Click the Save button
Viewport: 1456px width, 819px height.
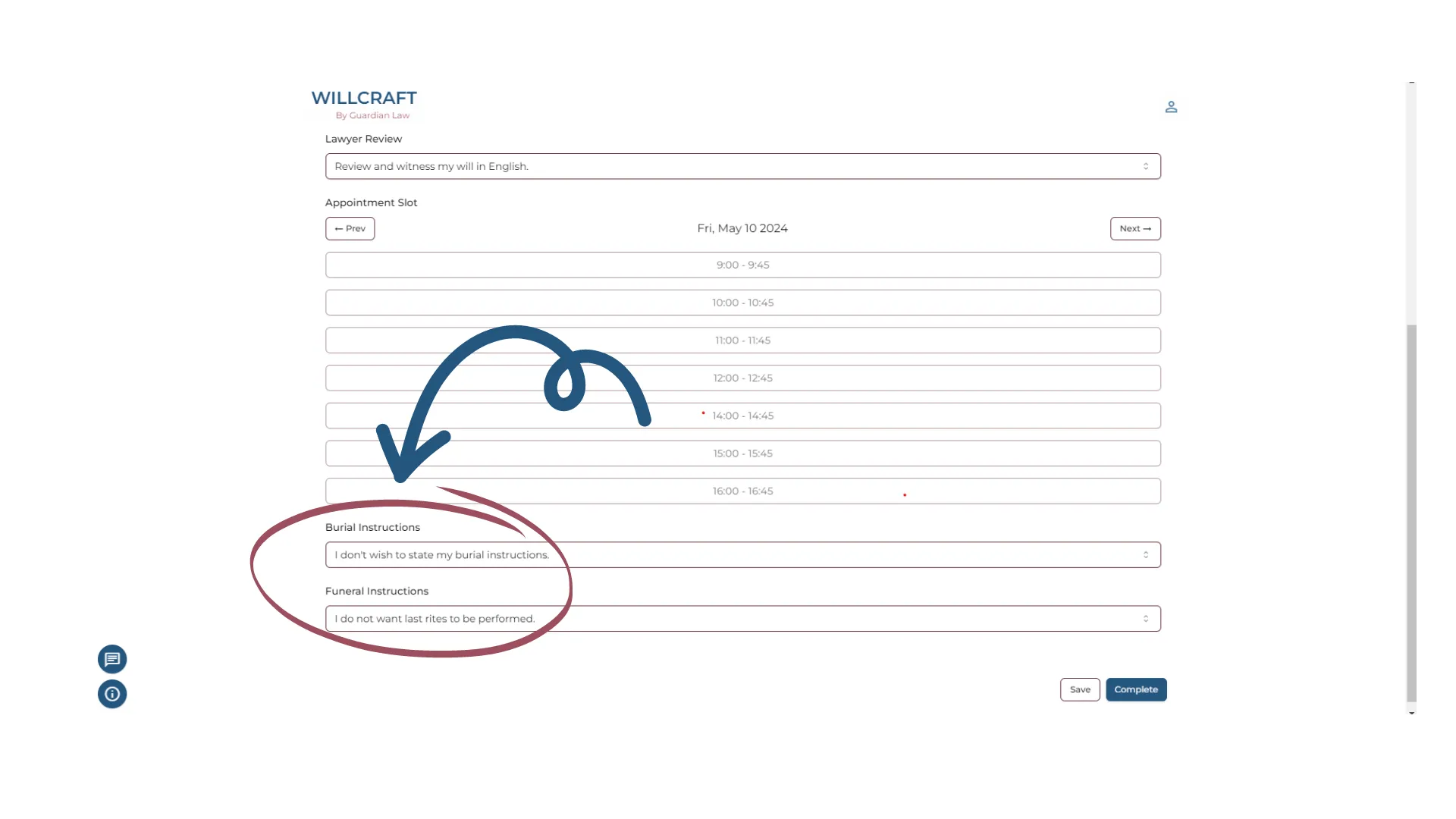coord(1080,689)
